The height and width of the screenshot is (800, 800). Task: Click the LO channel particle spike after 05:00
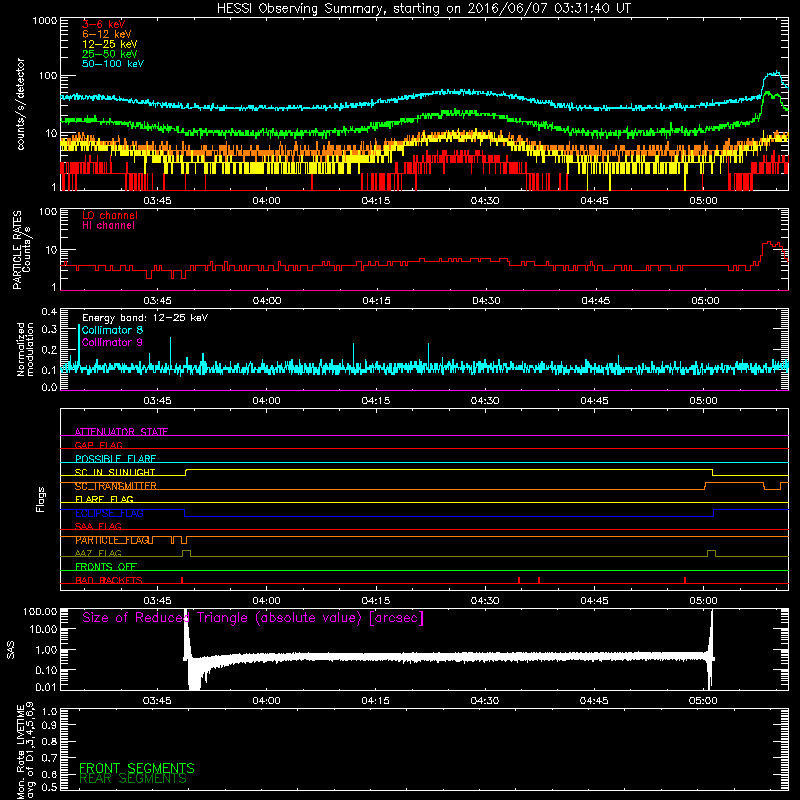[771, 244]
